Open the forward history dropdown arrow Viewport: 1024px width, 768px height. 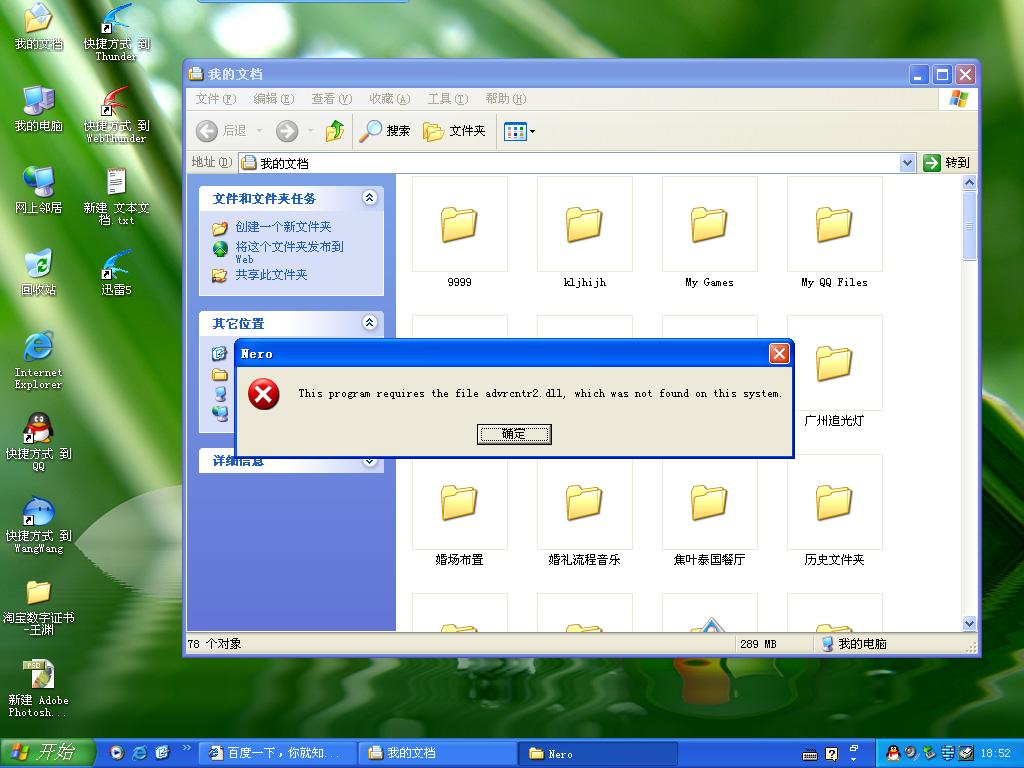(310, 131)
